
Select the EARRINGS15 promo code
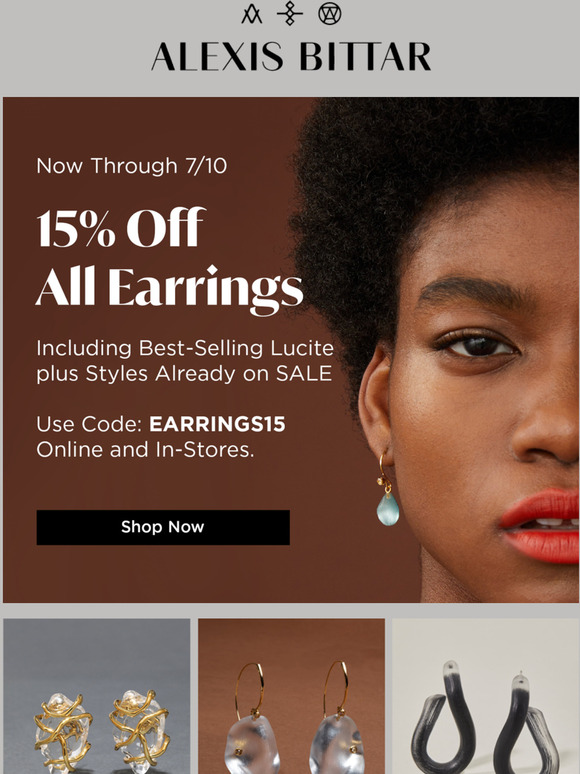tap(217, 424)
